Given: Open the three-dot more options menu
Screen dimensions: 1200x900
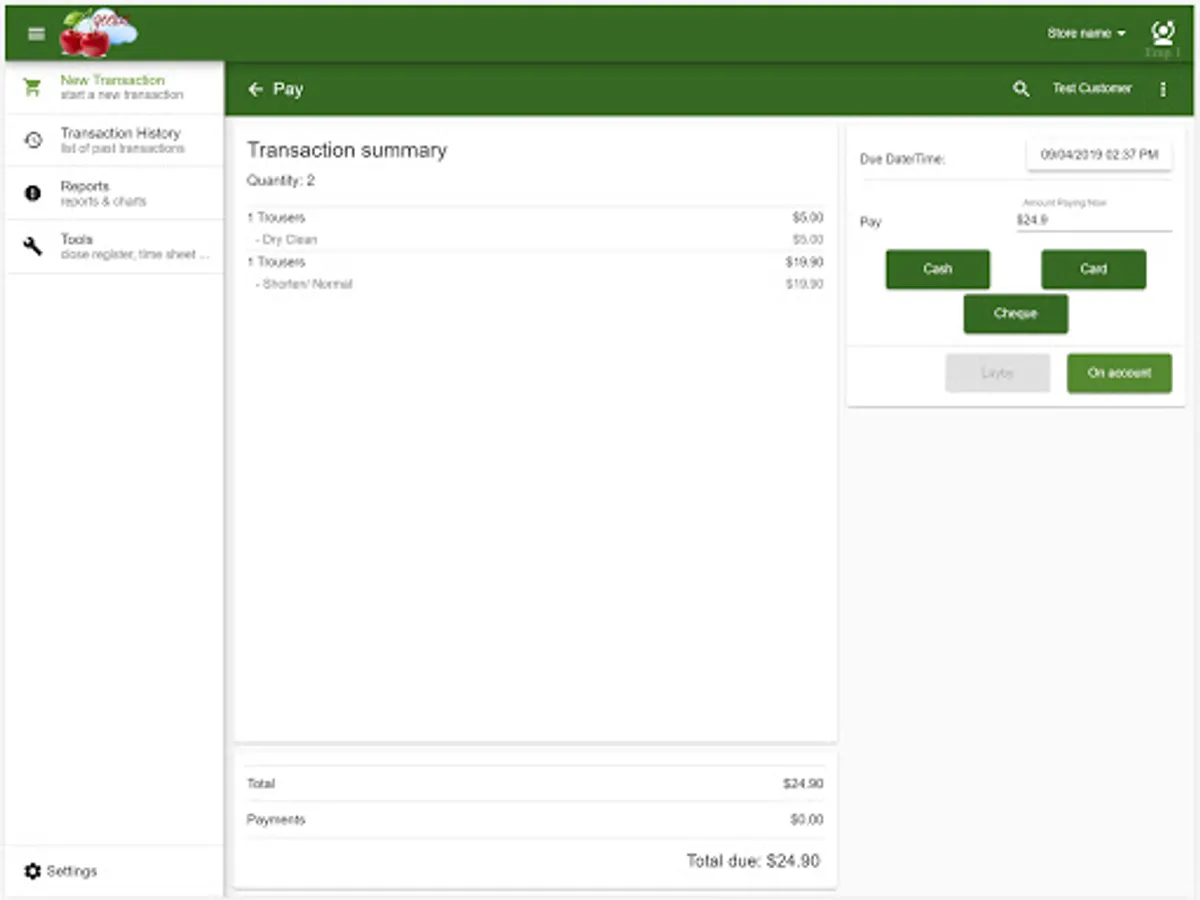Looking at the screenshot, I should point(1163,89).
